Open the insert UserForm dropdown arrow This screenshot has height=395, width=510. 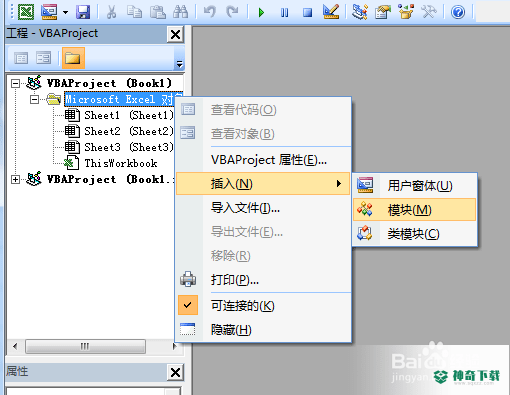[x=66, y=13]
